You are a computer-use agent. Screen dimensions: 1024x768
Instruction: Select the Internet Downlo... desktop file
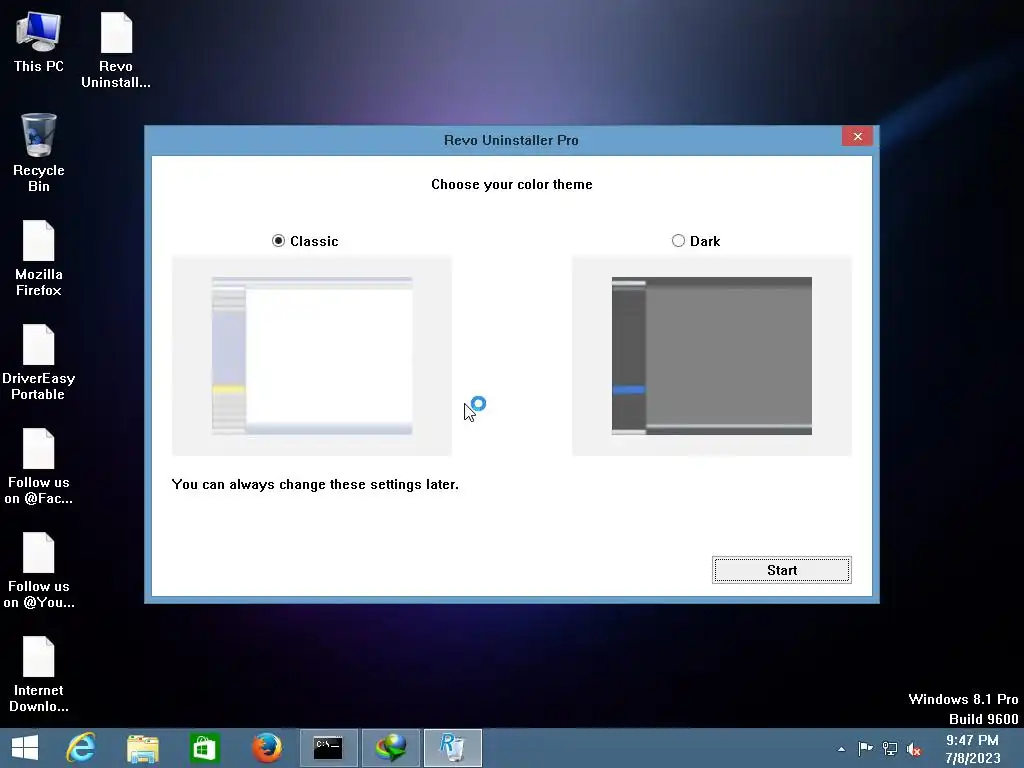[x=39, y=674]
